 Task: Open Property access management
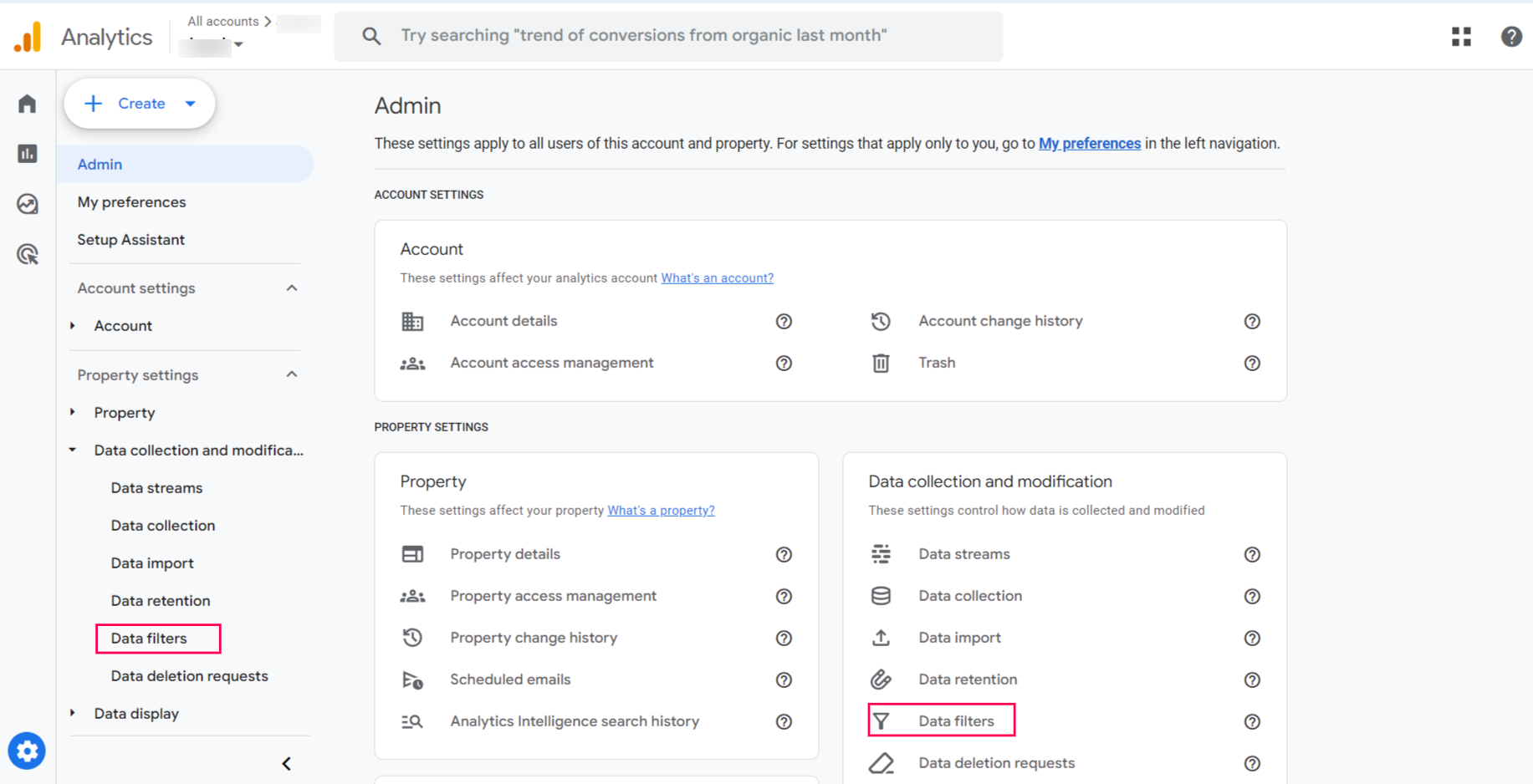pyautogui.click(x=553, y=596)
